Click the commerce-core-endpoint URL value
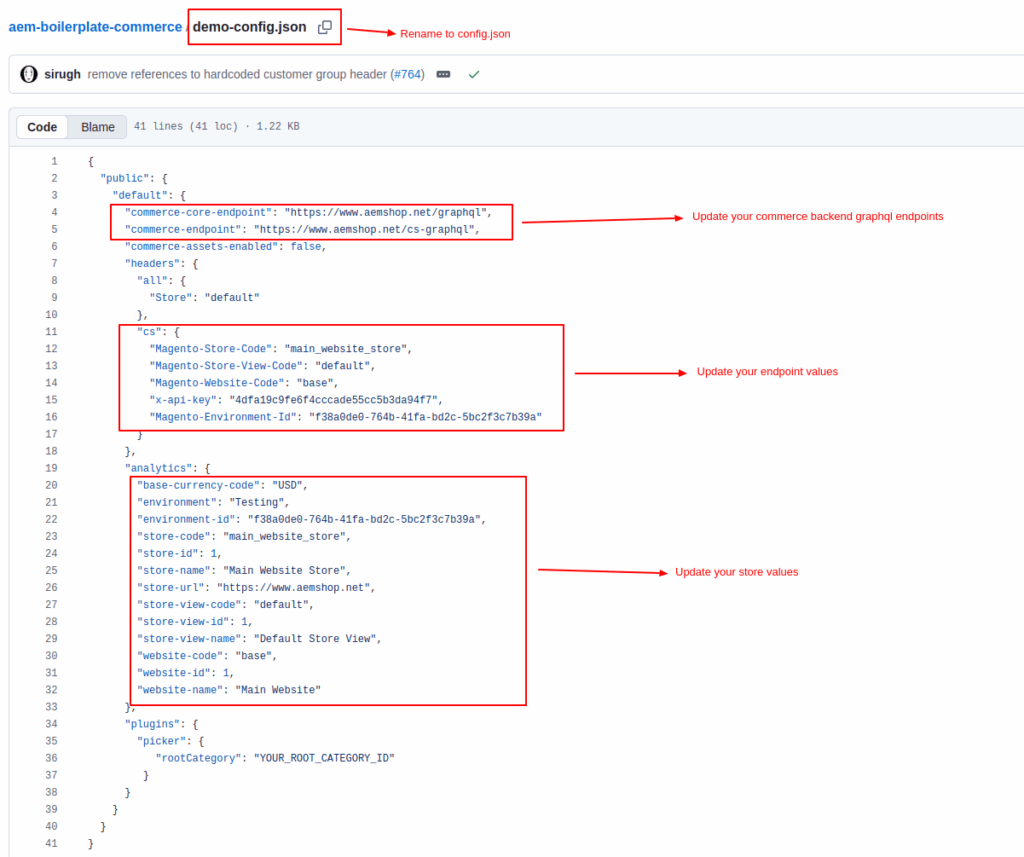This screenshot has width=1024, height=857. point(388,212)
